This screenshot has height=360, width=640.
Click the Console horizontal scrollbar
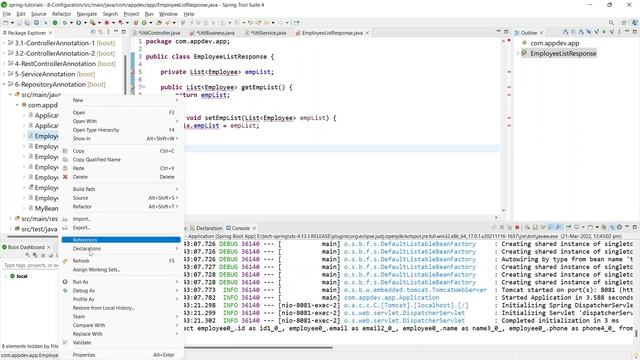(258, 348)
